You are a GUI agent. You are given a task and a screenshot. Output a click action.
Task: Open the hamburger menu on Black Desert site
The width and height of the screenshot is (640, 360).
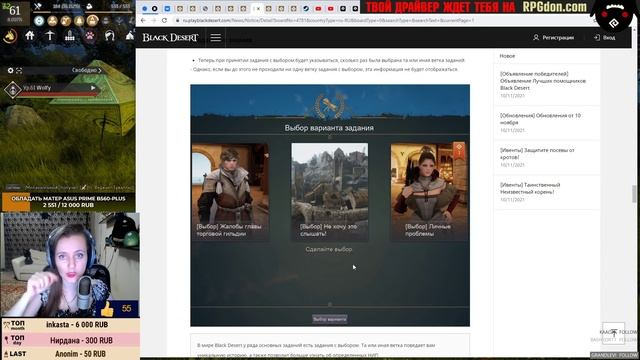pyautogui.click(x=216, y=38)
